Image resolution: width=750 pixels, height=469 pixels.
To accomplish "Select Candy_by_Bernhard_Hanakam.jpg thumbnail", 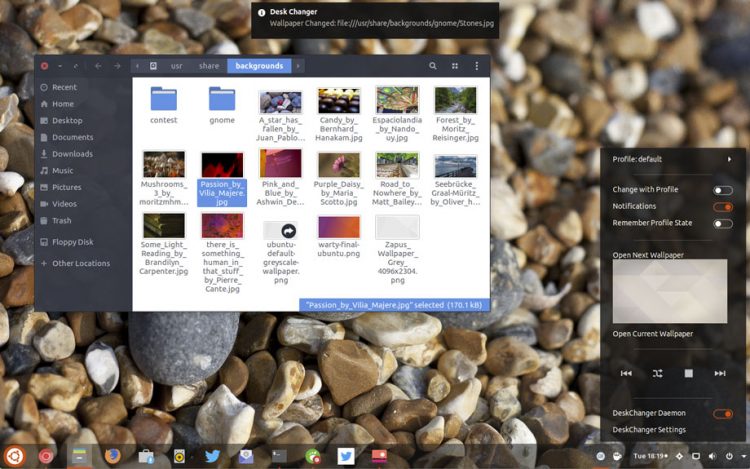I will point(339,100).
